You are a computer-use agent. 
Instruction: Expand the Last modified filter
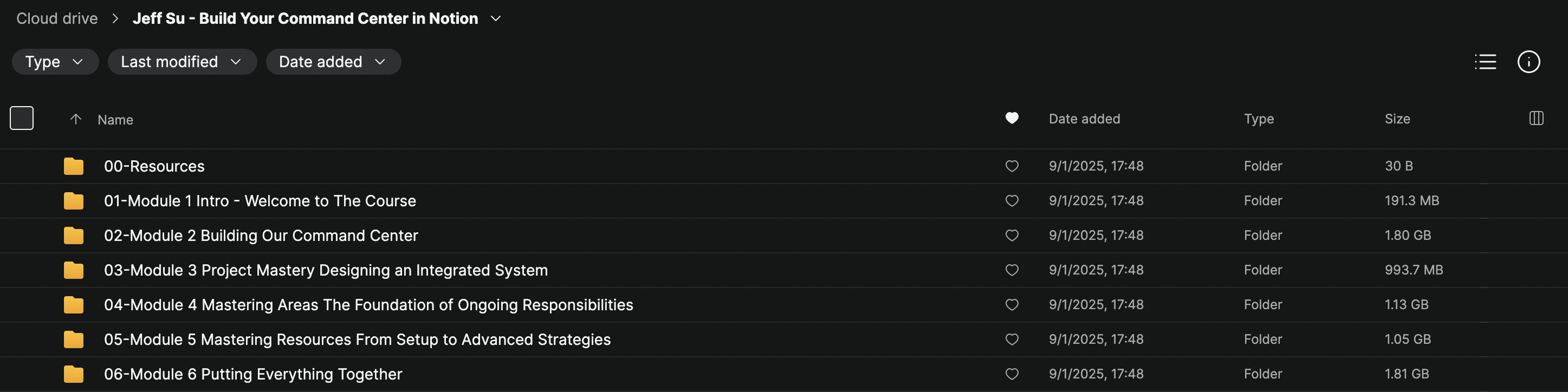pyautogui.click(x=182, y=62)
